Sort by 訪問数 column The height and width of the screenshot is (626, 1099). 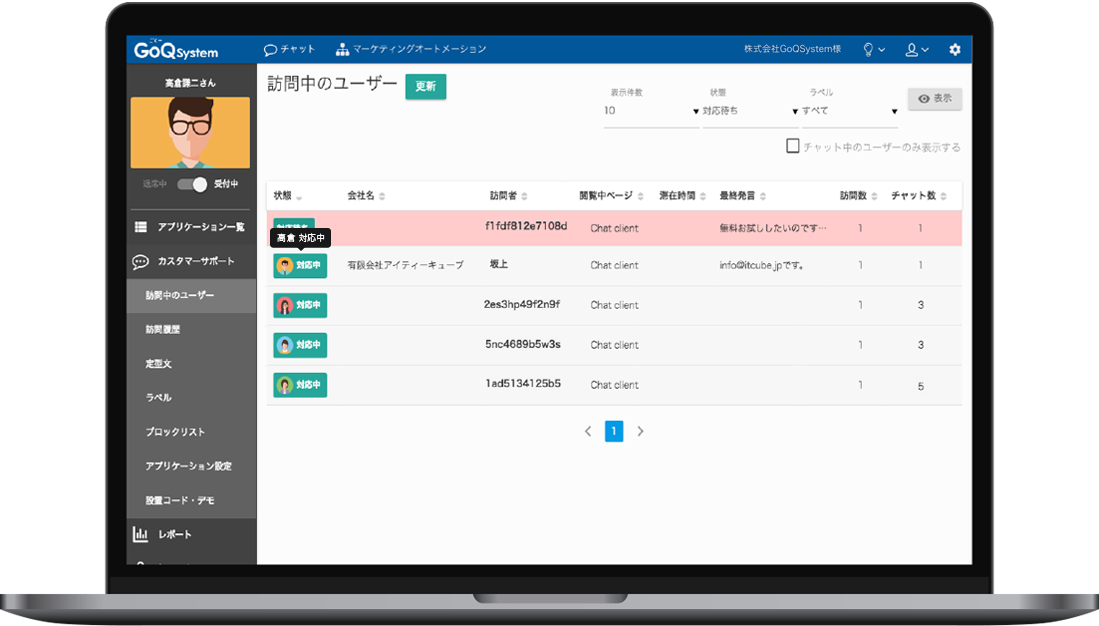click(x=859, y=196)
